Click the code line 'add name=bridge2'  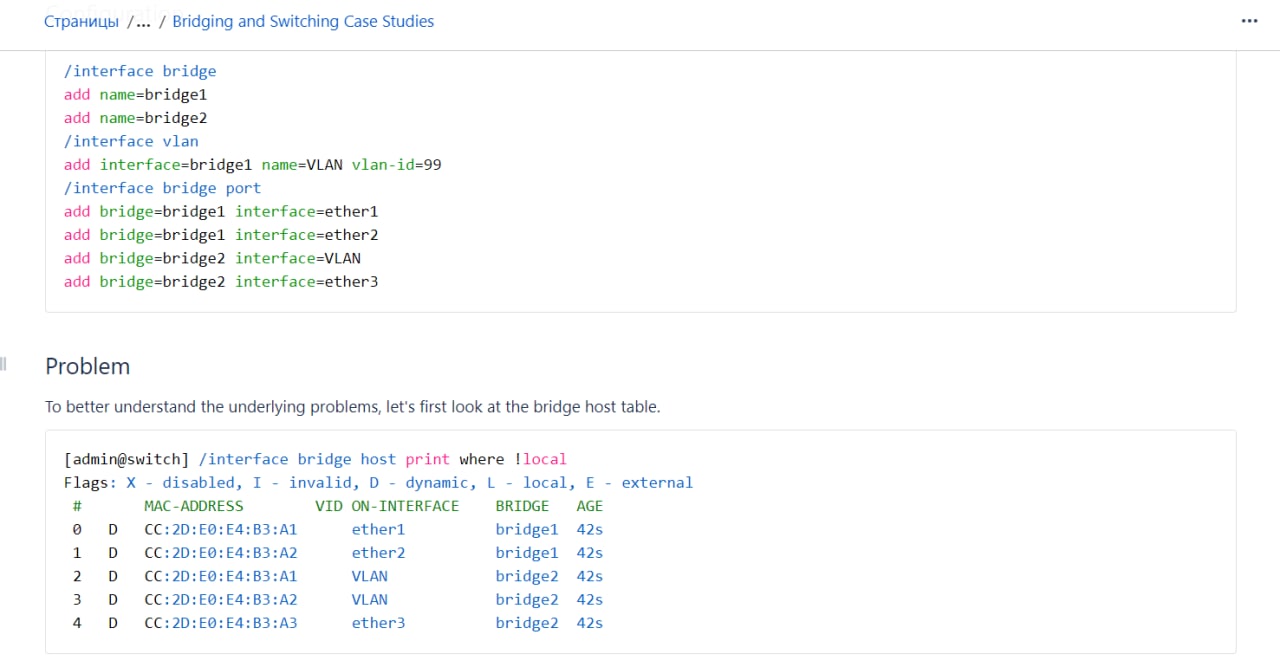135,118
